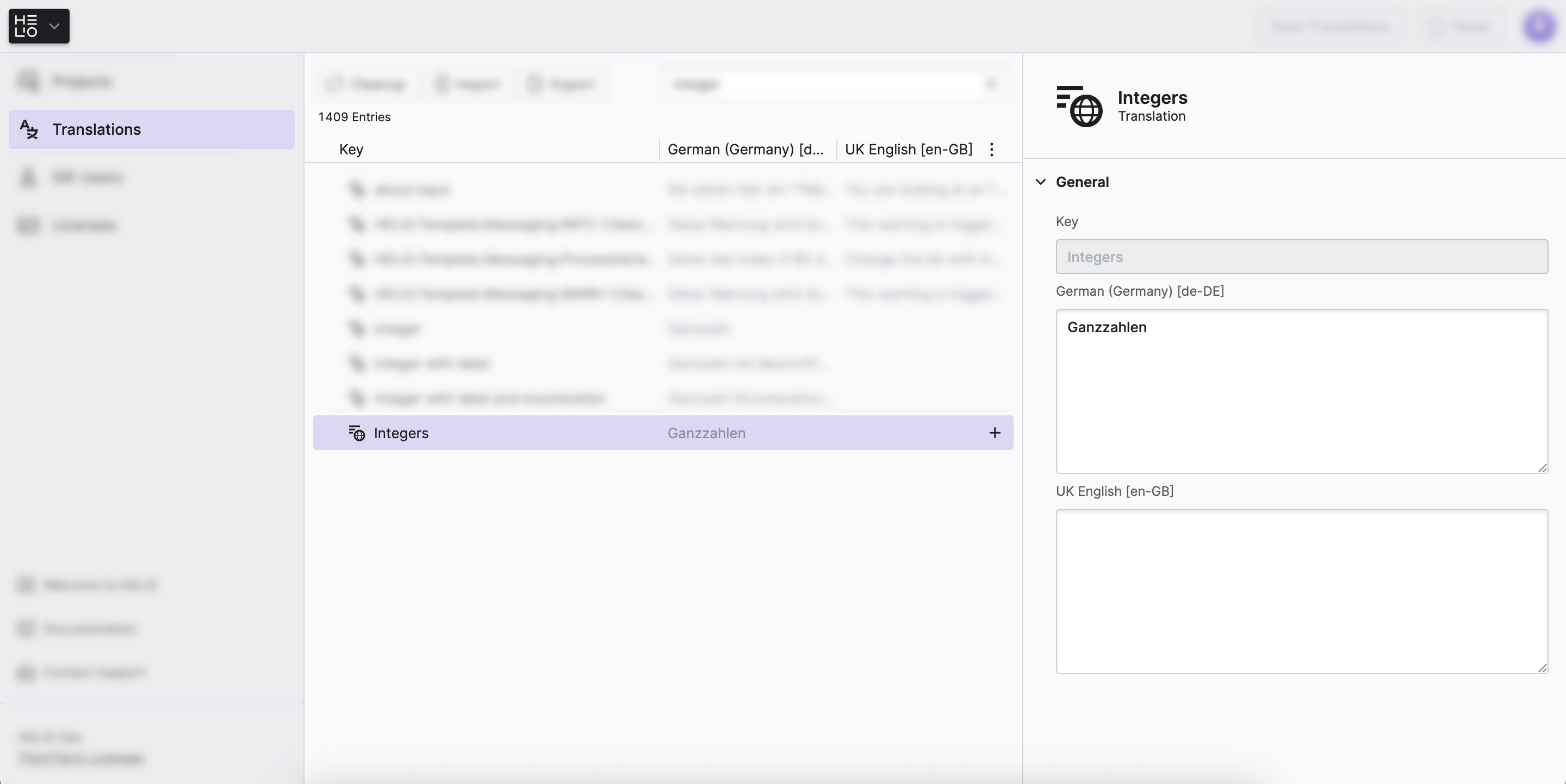This screenshot has height=784, width=1566.
Task: Open the three-dot column options menu
Action: 991,150
